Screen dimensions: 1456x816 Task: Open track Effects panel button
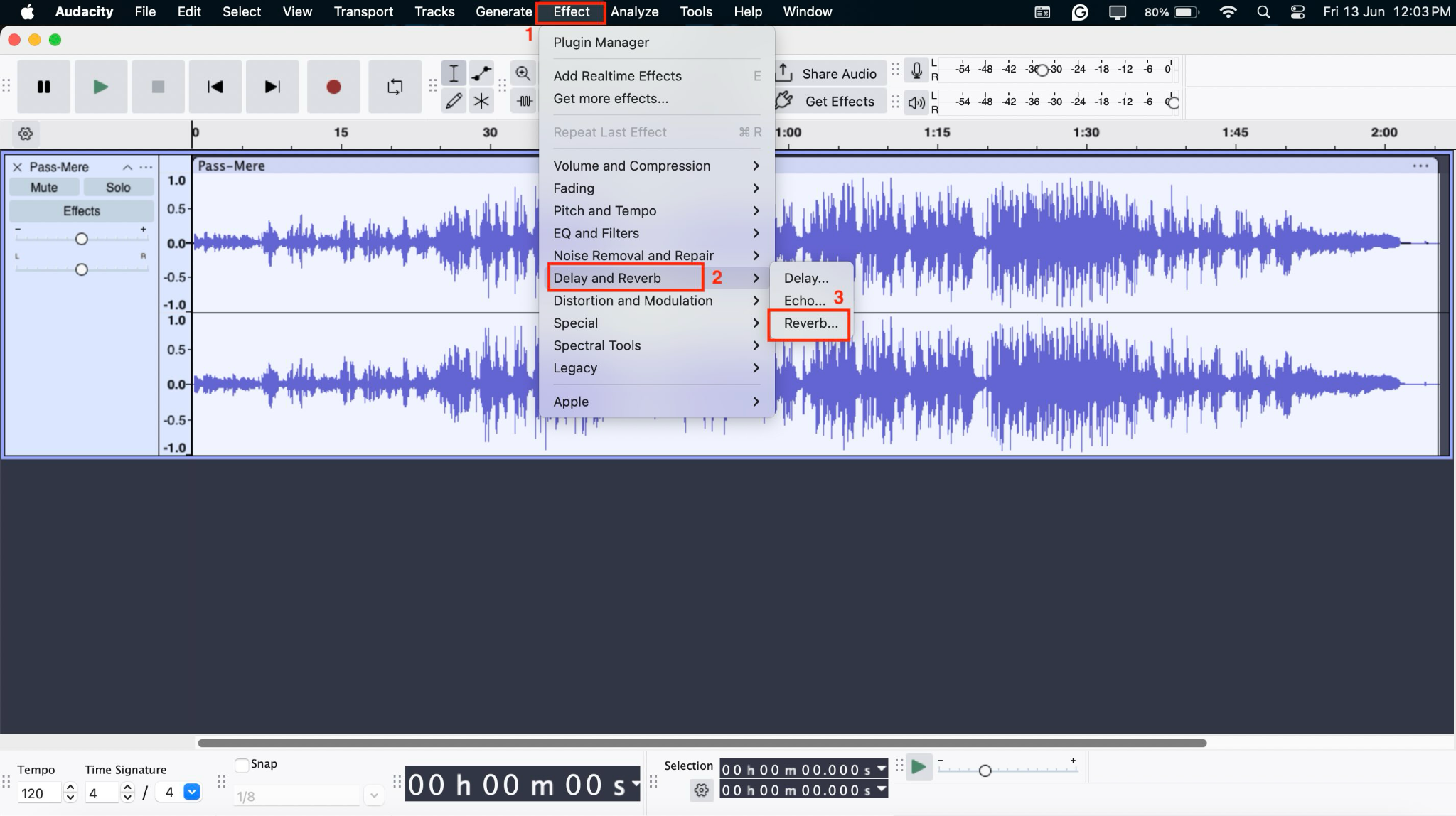[82, 211]
